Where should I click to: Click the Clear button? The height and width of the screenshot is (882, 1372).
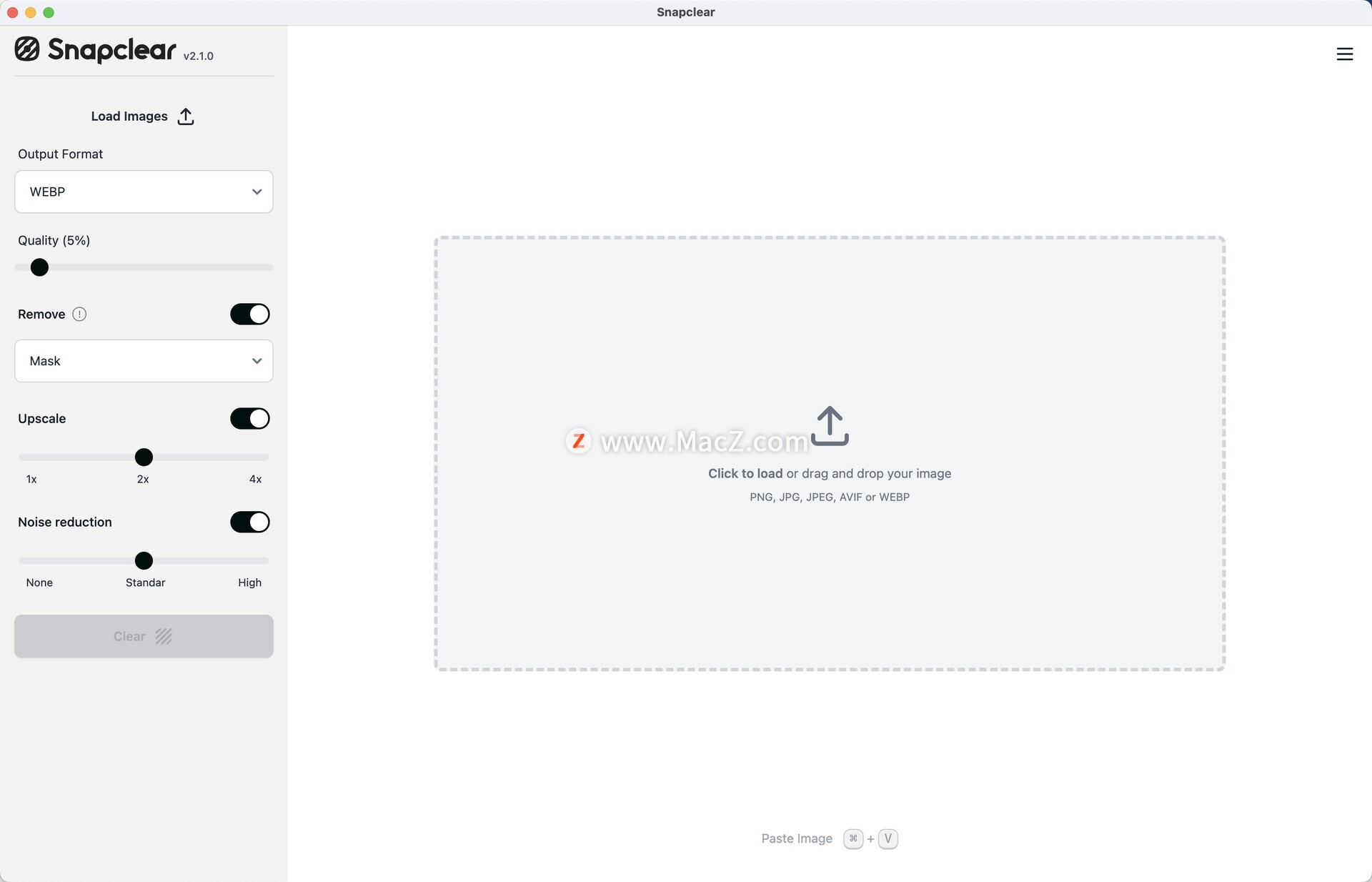pos(144,636)
